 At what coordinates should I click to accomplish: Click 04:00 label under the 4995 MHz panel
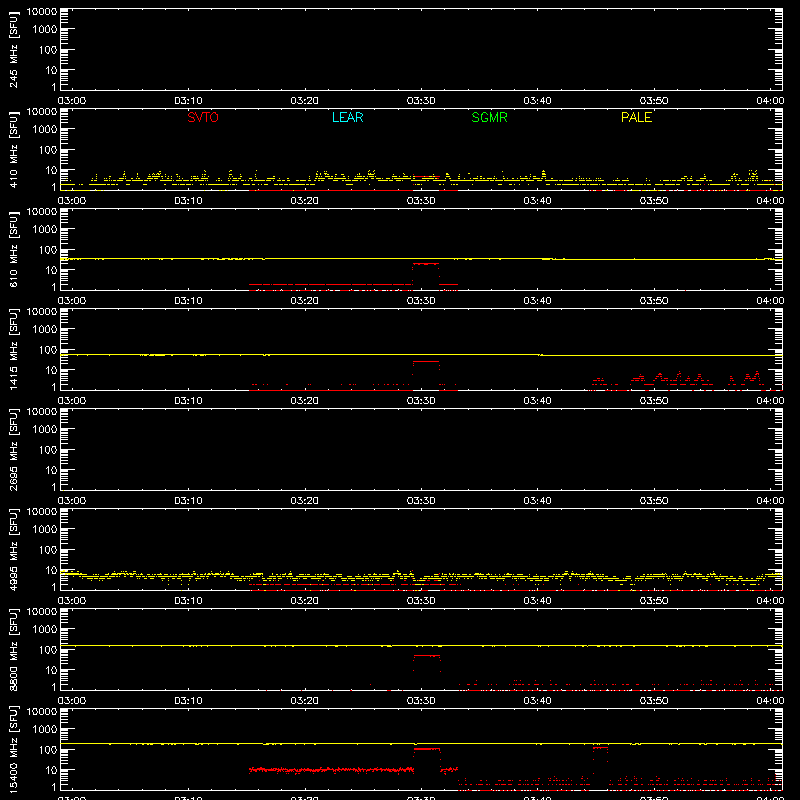[770, 601]
